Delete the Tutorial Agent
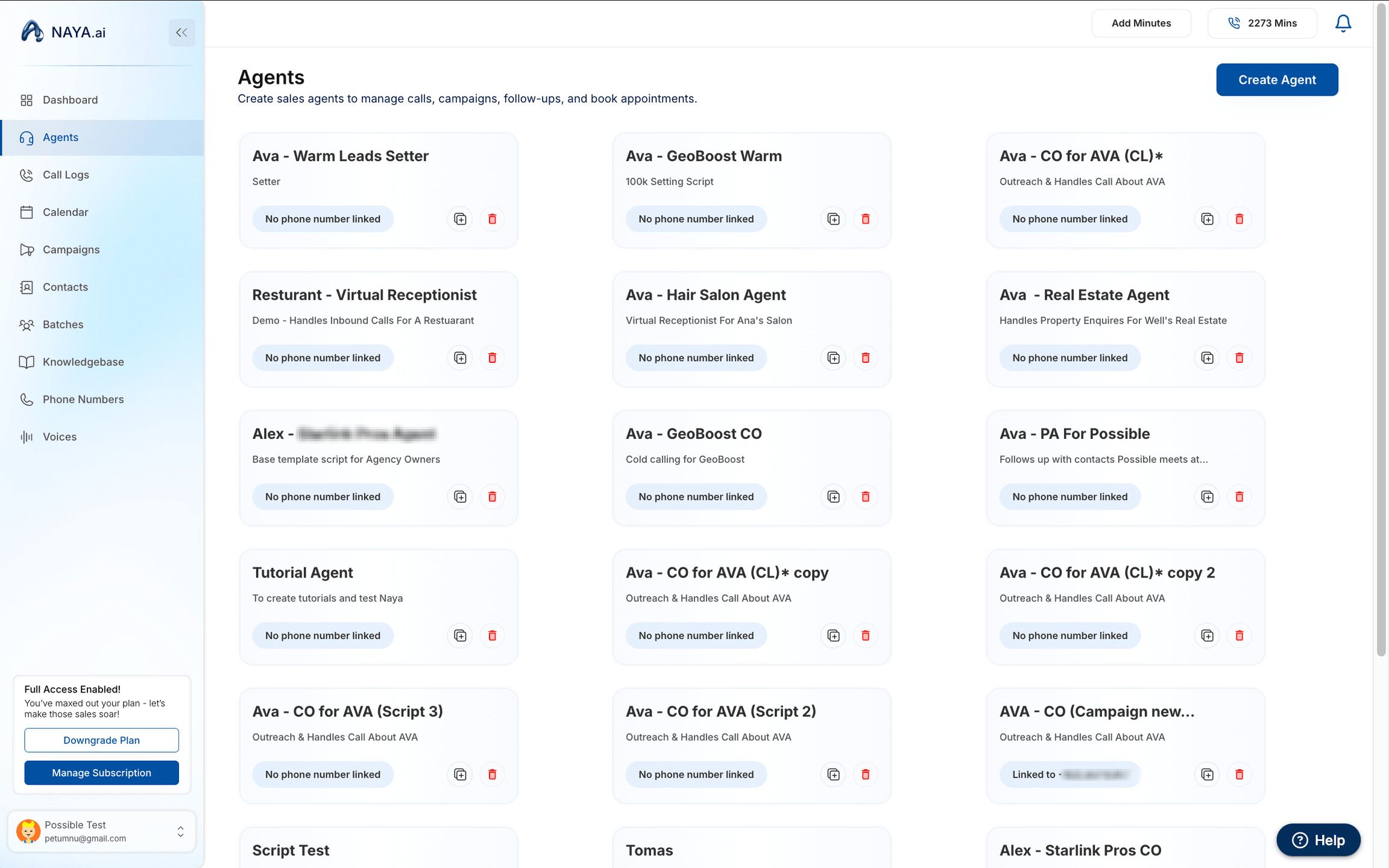 492,635
